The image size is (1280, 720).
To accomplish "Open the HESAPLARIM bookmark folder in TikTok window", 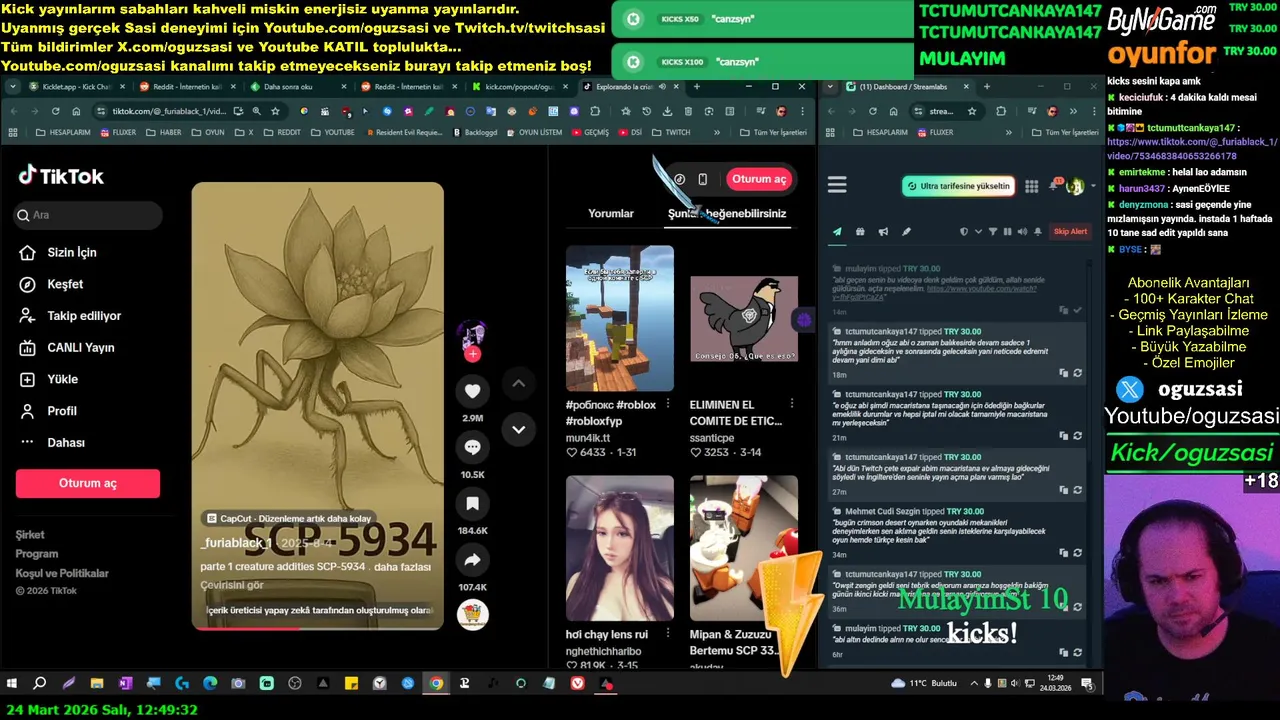I will tap(62, 132).
